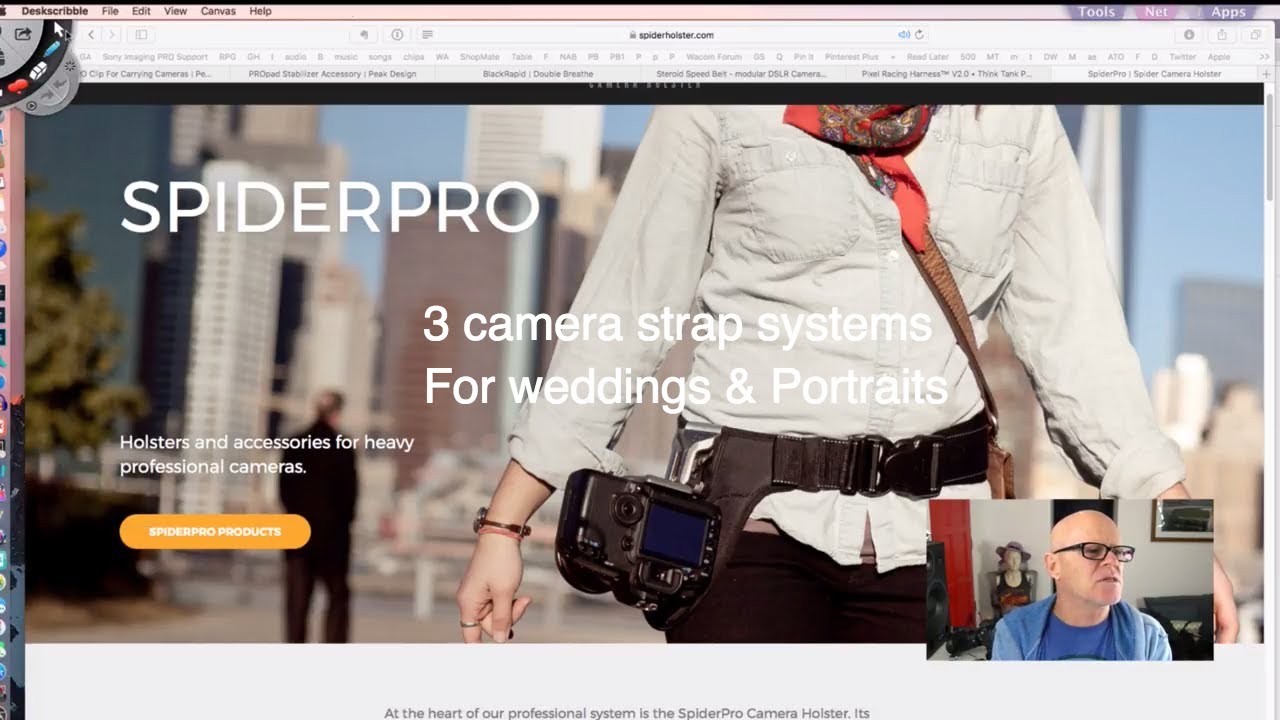Open the Tools tab at top right
This screenshot has width=1280, height=720.
point(1096,12)
